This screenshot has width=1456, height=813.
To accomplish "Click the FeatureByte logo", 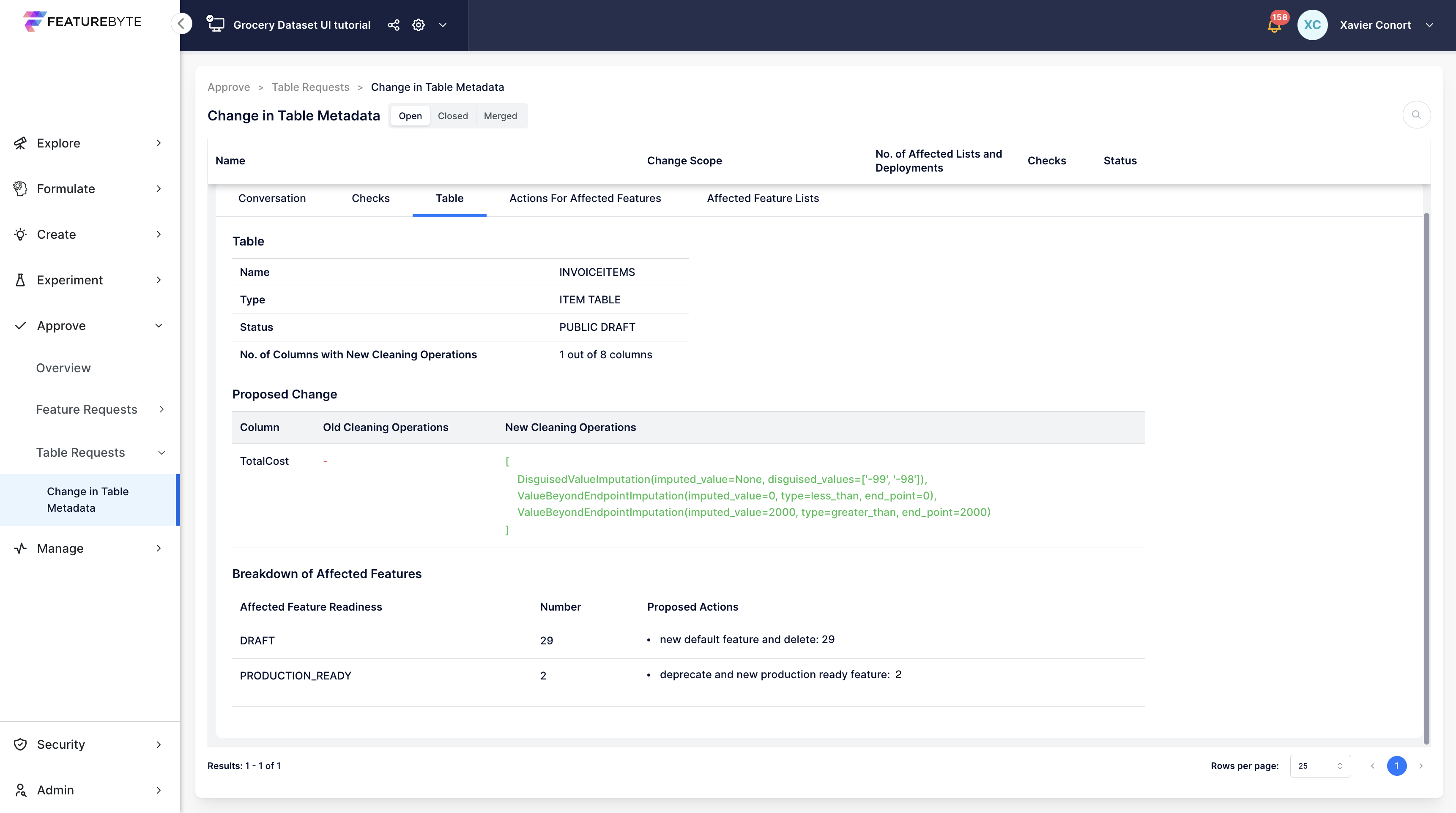I will [x=82, y=22].
